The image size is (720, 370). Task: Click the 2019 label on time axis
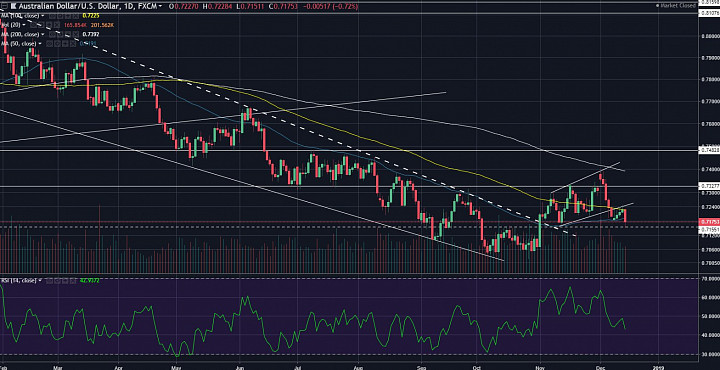coord(659,367)
